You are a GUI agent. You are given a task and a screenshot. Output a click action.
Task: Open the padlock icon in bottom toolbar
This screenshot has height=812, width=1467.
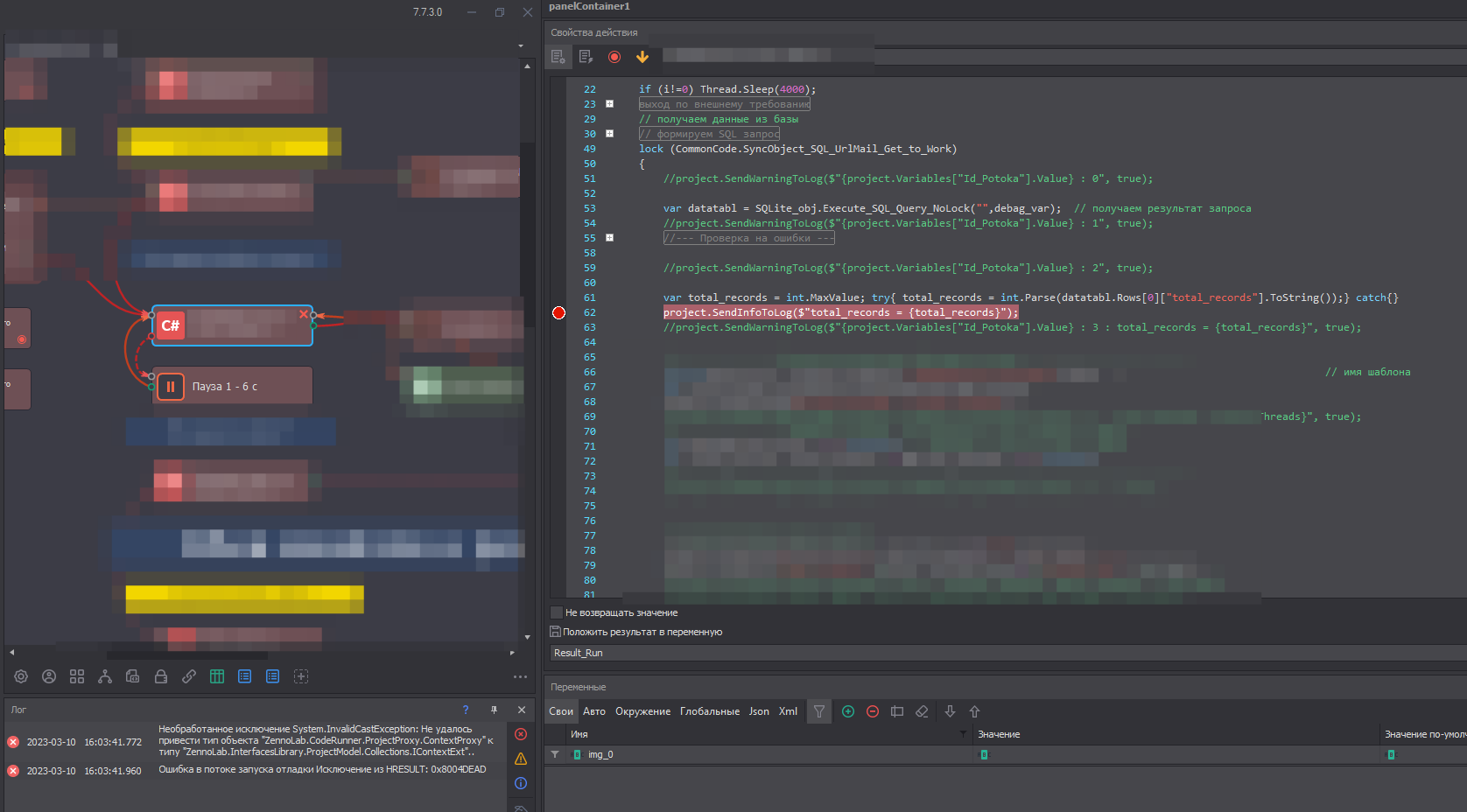click(161, 676)
